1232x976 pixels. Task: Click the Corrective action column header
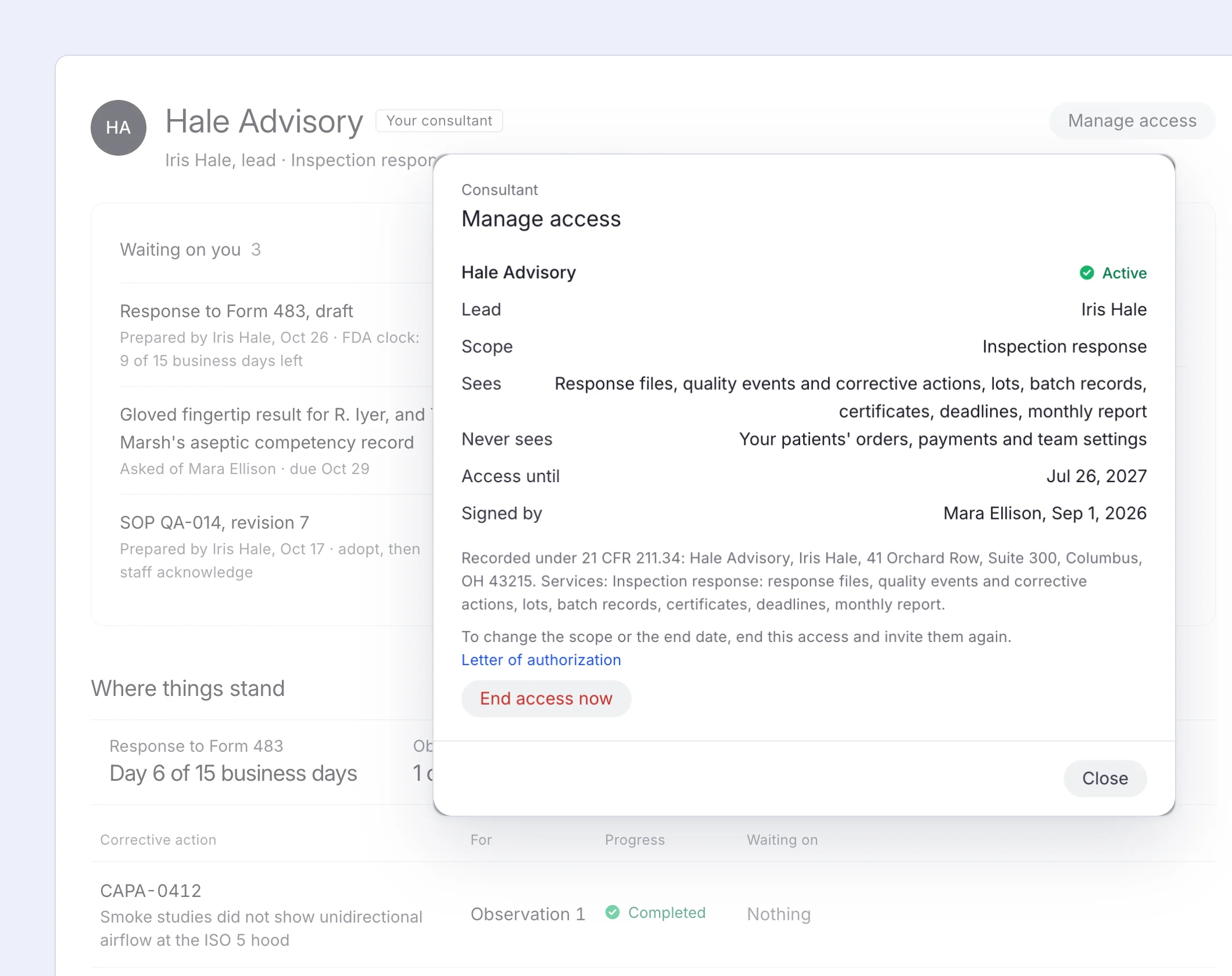[x=158, y=840]
